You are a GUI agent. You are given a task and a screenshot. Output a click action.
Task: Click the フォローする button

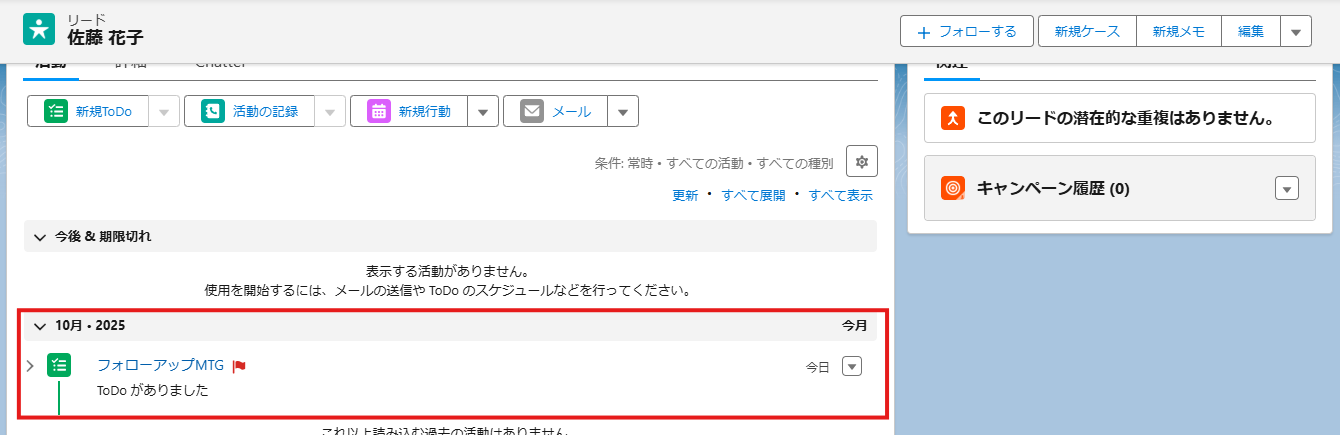coord(967,31)
